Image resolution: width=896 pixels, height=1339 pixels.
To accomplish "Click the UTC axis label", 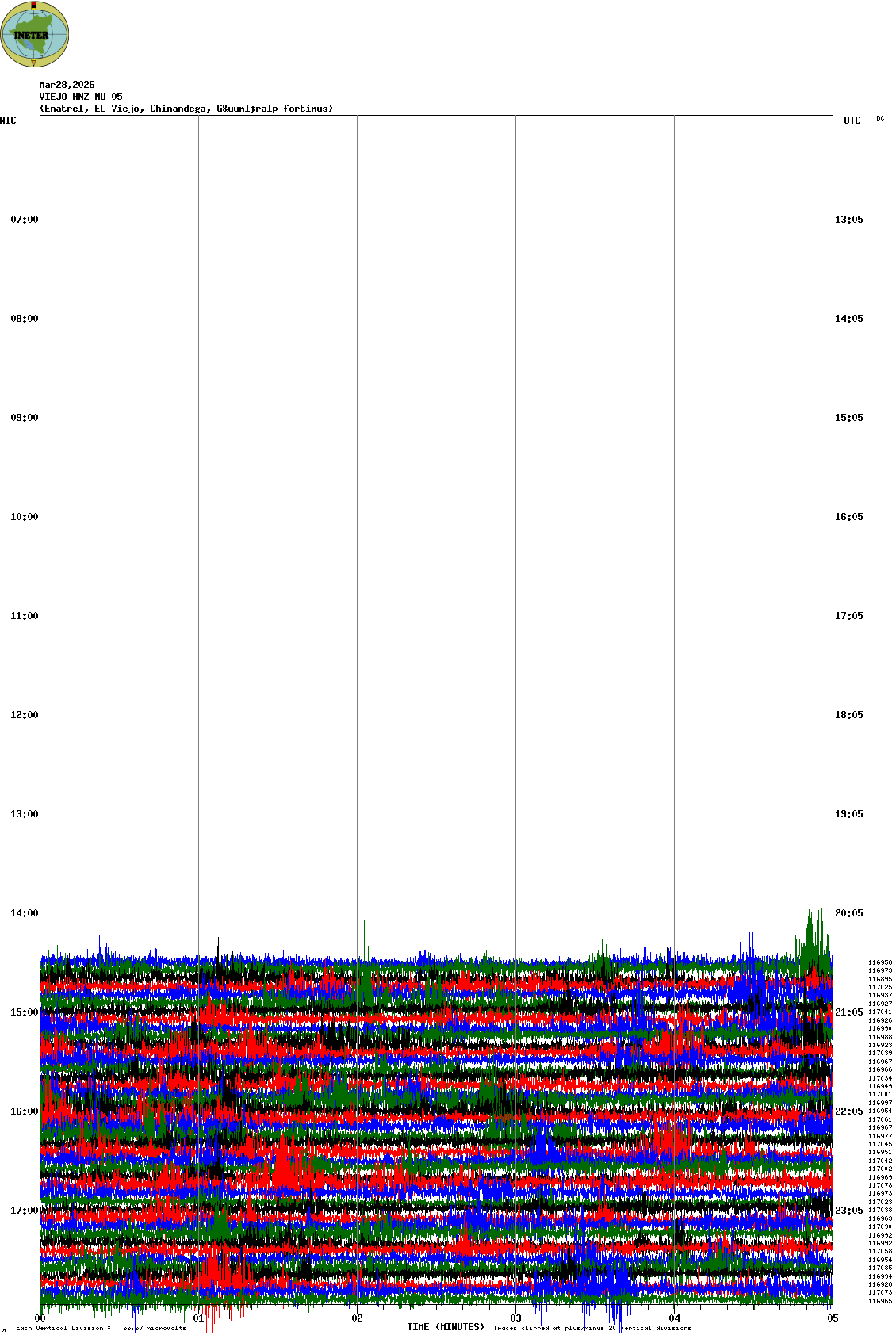I will pos(852,121).
